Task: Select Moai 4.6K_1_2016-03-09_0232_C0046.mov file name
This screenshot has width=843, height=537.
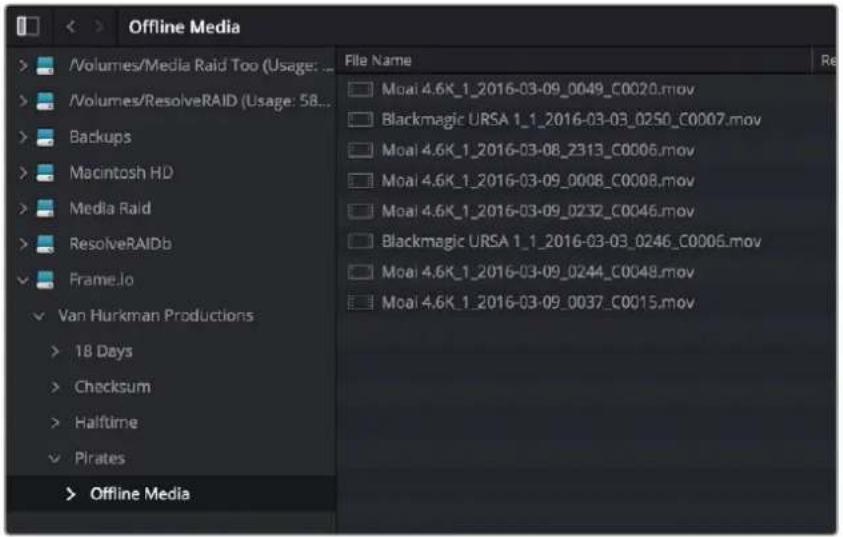Action: tap(538, 211)
